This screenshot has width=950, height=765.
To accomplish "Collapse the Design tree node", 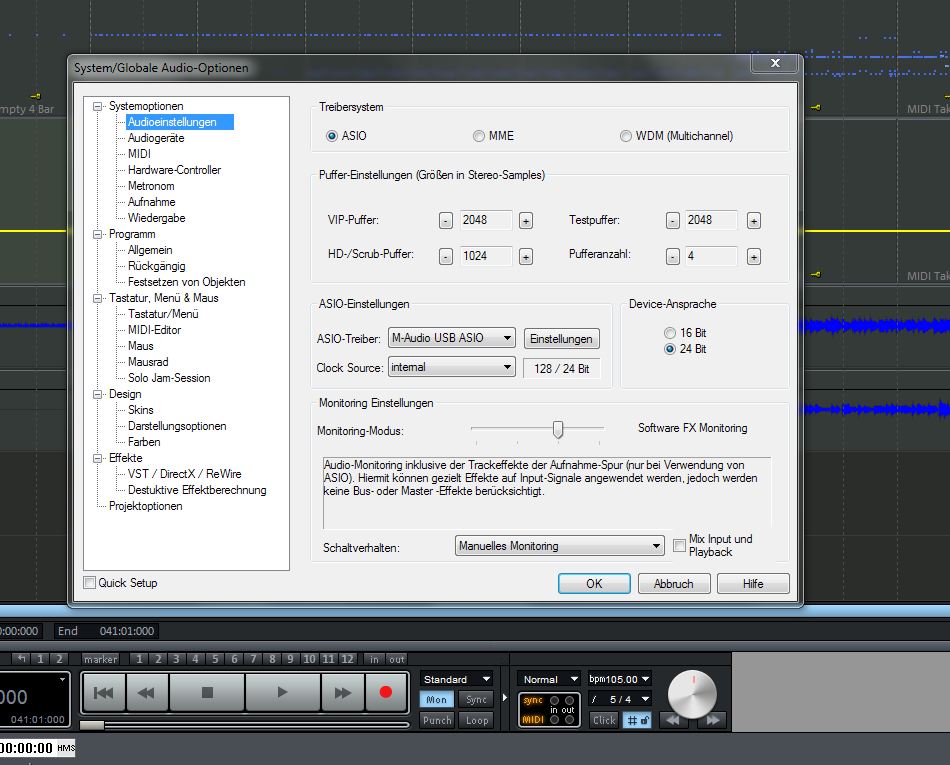I will tap(97, 394).
